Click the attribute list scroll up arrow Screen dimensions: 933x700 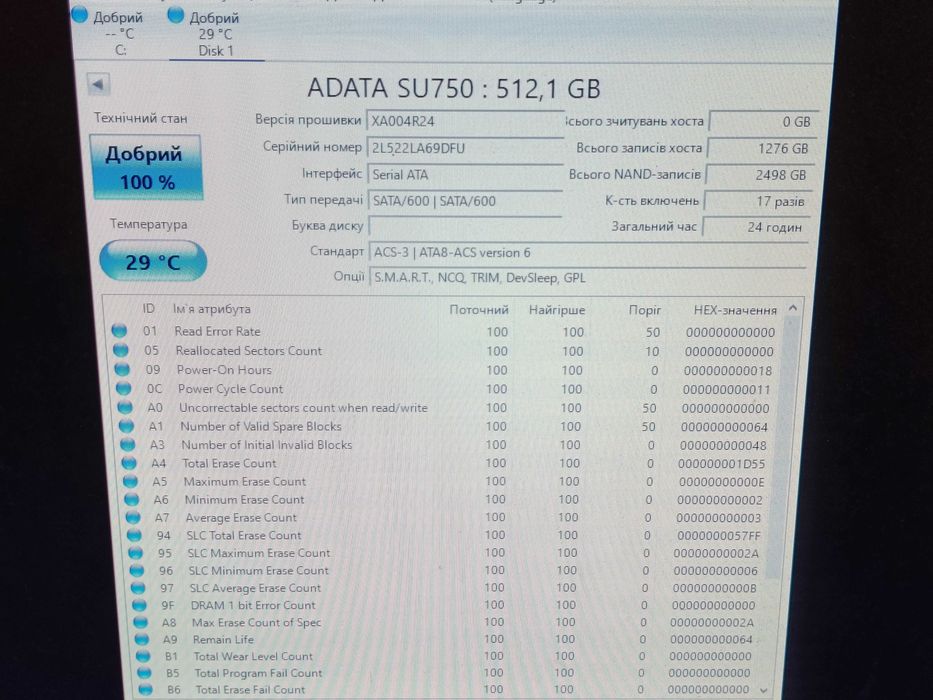click(792, 308)
